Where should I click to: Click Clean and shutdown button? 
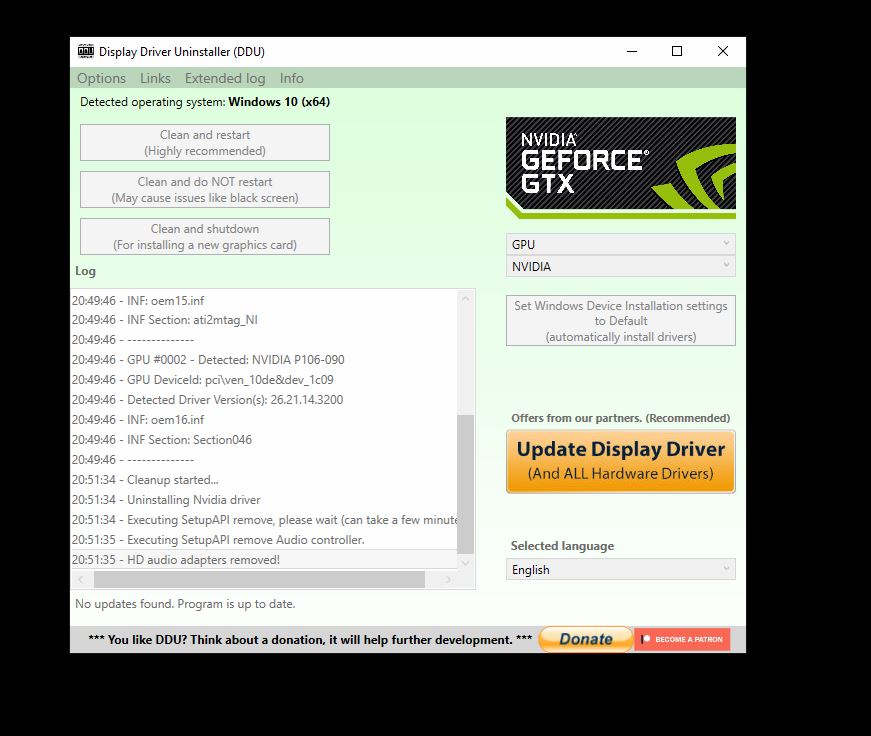pos(205,237)
